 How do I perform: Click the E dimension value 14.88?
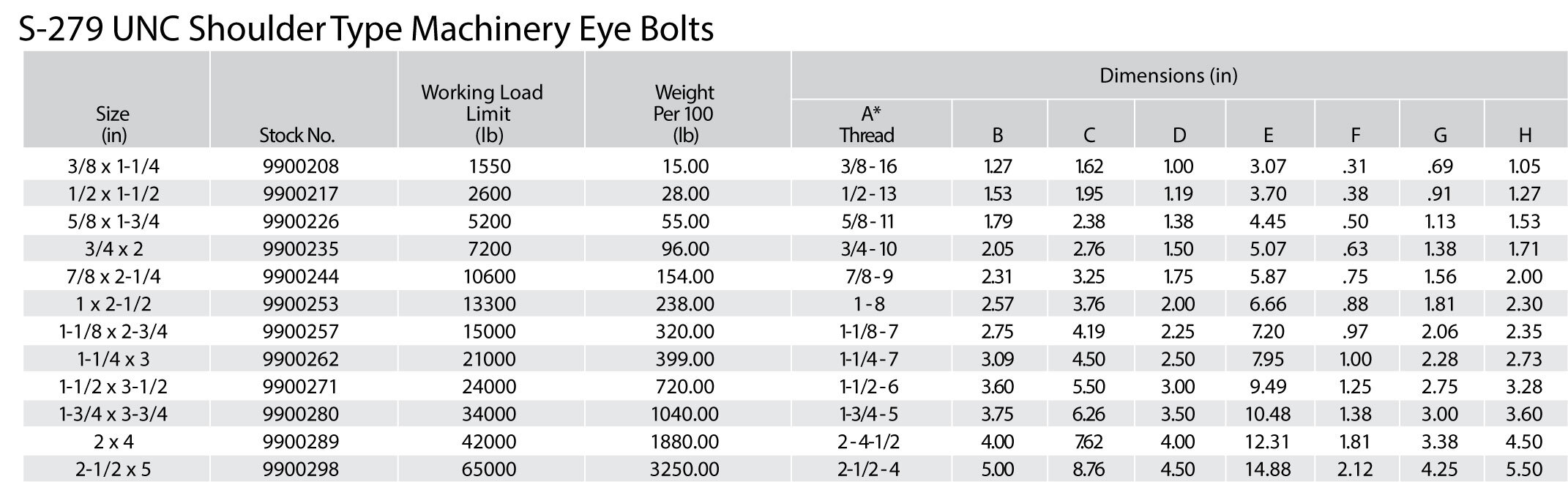click(x=1267, y=469)
